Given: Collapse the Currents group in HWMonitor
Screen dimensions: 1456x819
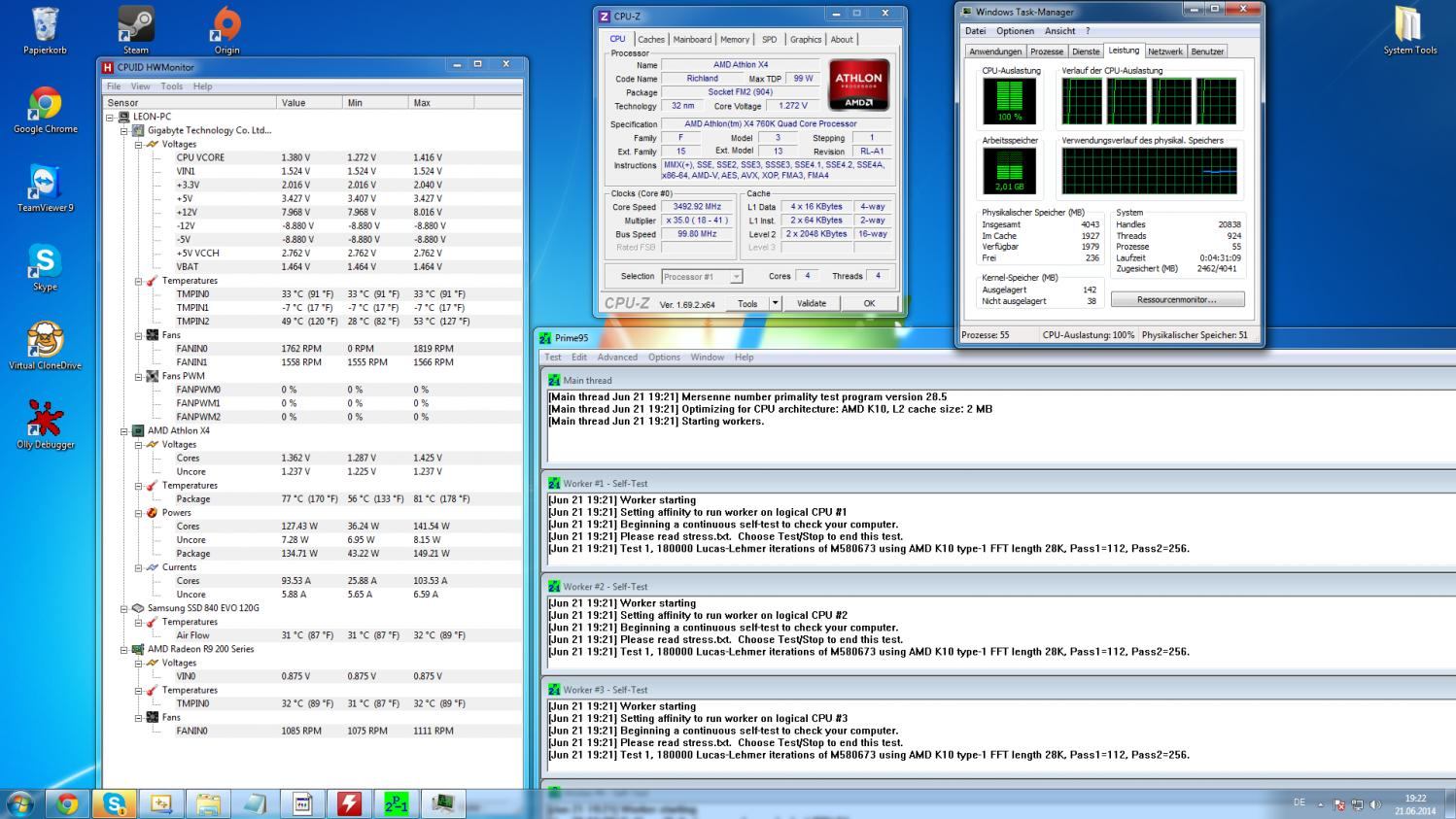Looking at the screenshot, I should pos(138,567).
